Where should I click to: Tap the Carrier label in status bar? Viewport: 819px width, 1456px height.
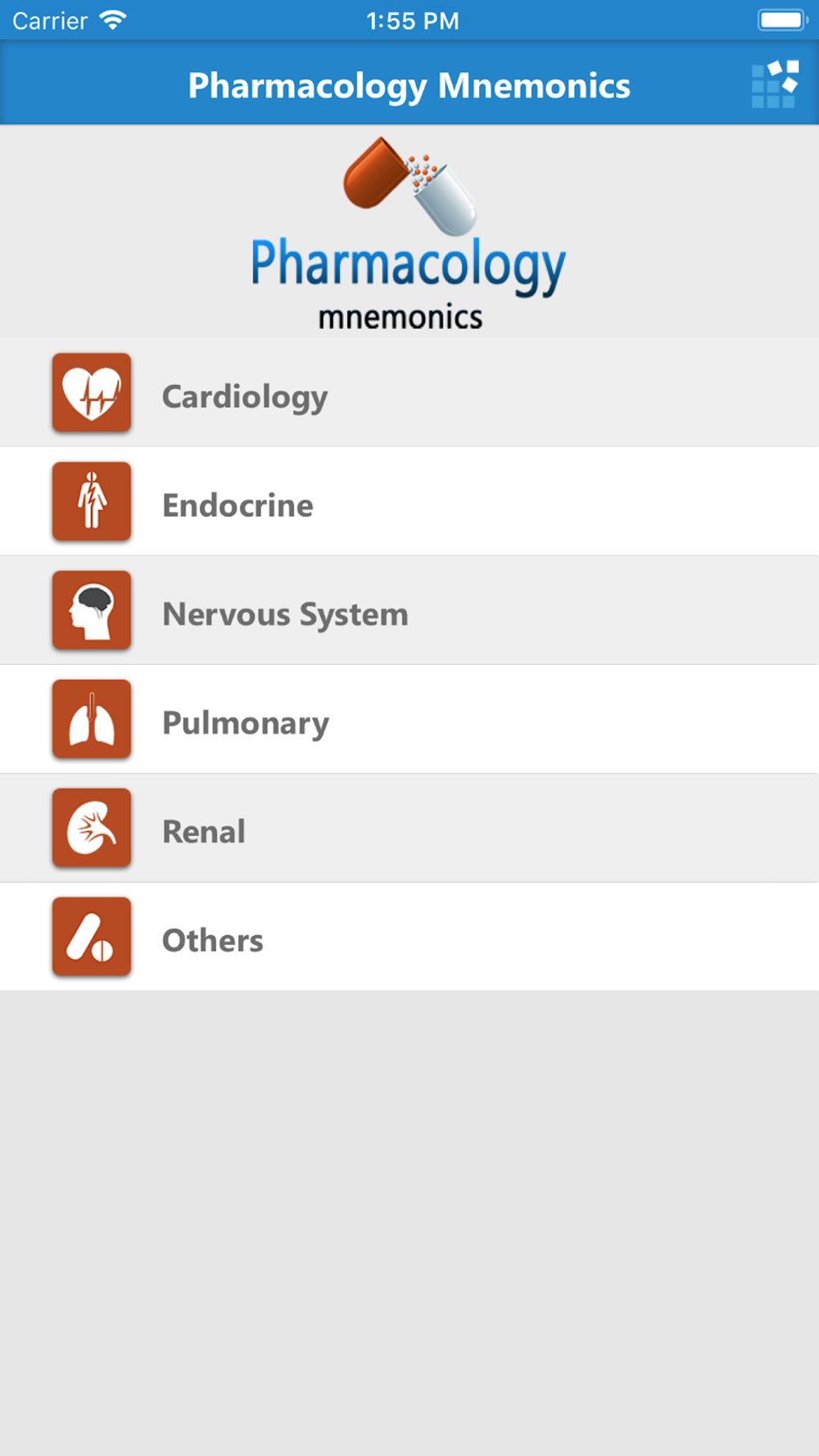50,20
